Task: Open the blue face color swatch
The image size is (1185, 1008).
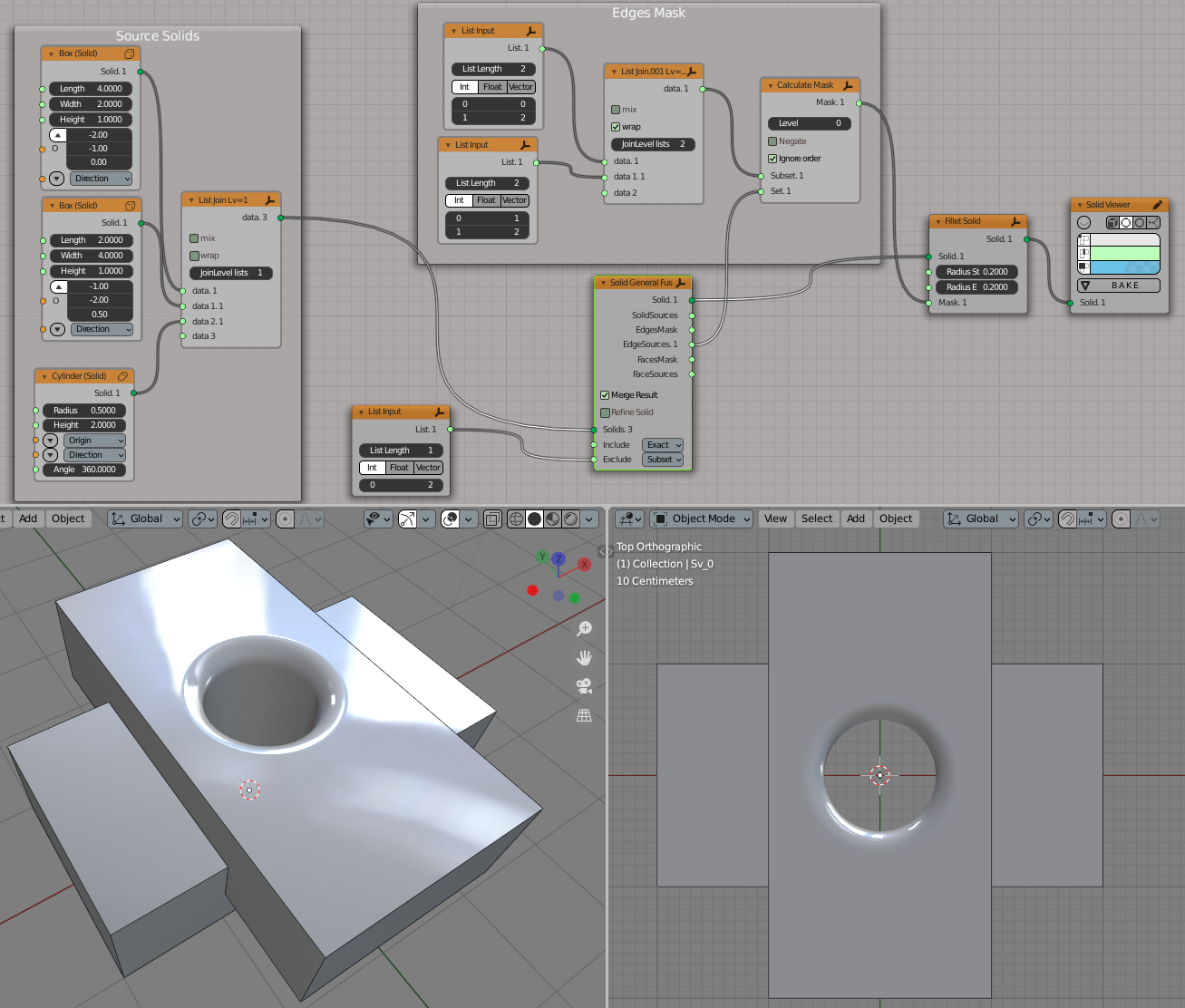Action: coord(1125,267)
